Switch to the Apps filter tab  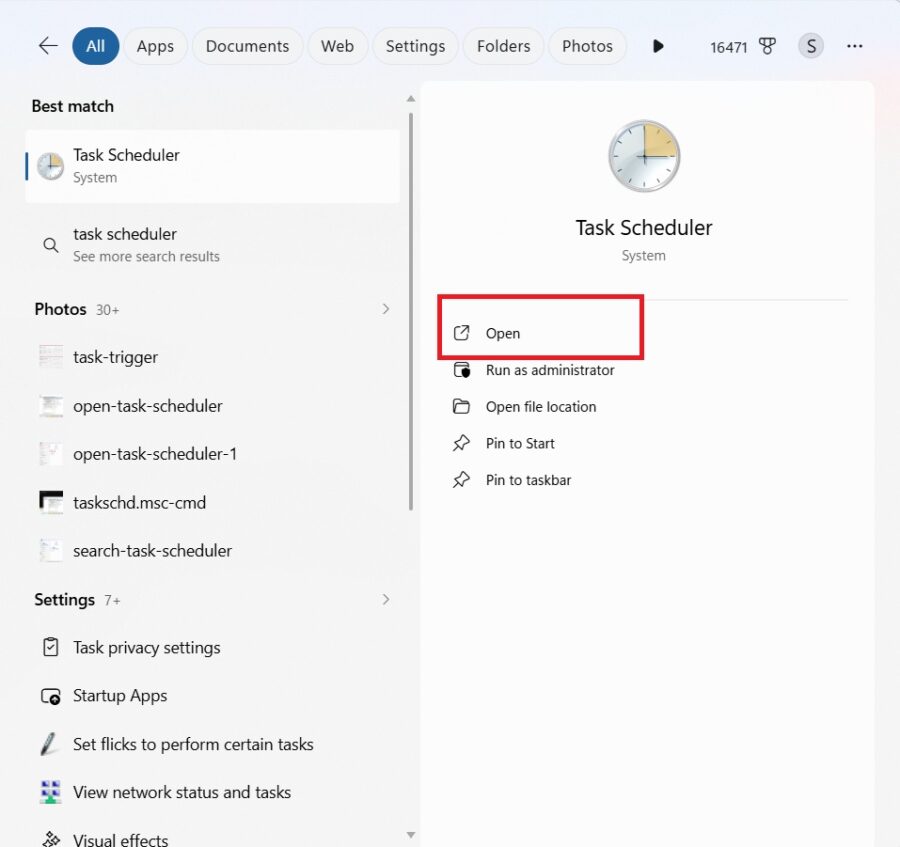155,46
